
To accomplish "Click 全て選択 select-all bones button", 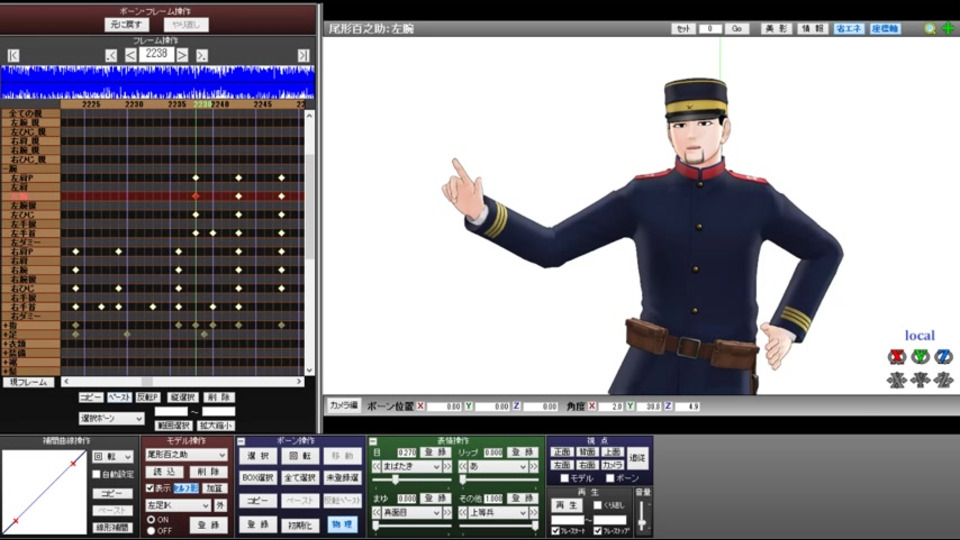I will [x=299, y=478].
